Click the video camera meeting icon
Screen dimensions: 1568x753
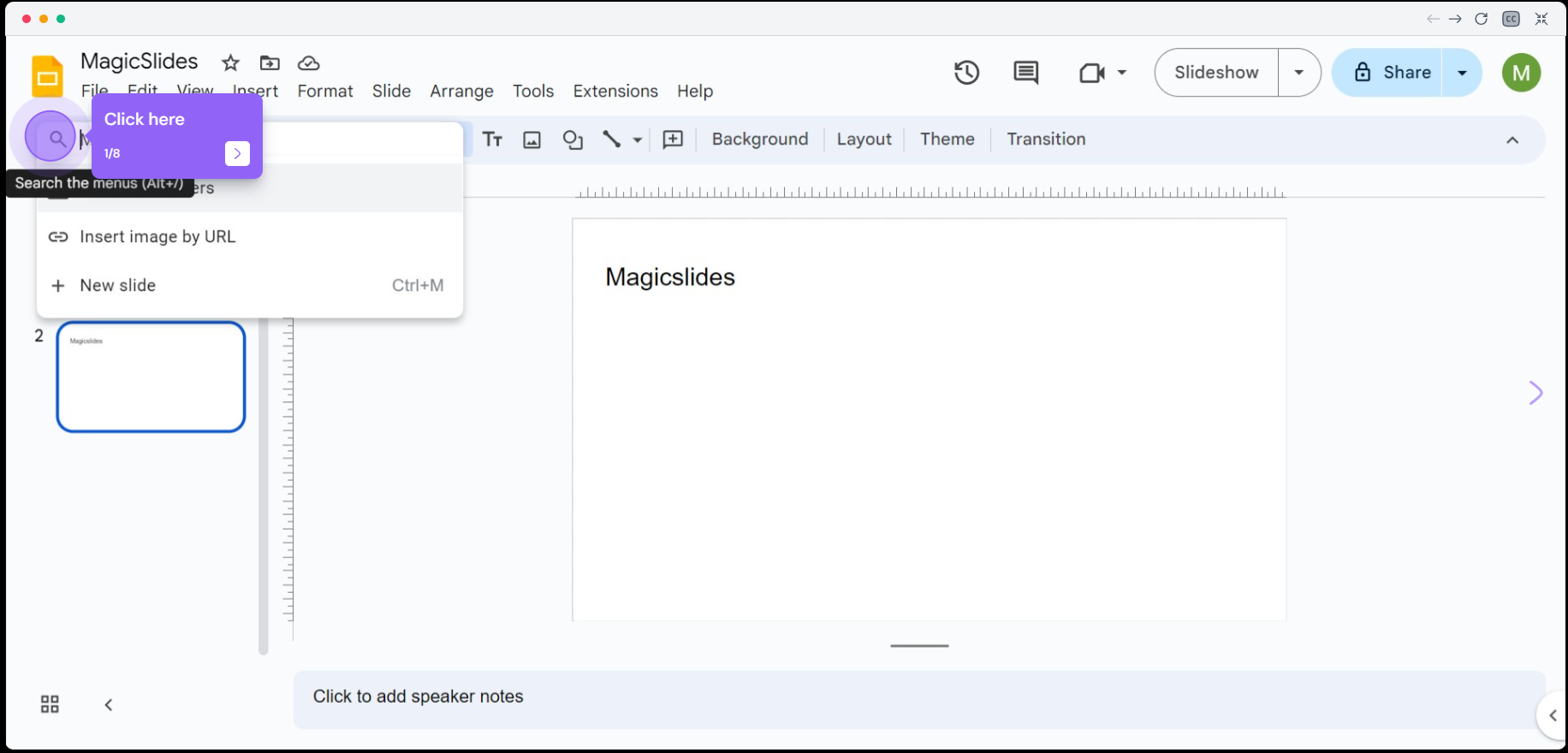coord(1091,73)
